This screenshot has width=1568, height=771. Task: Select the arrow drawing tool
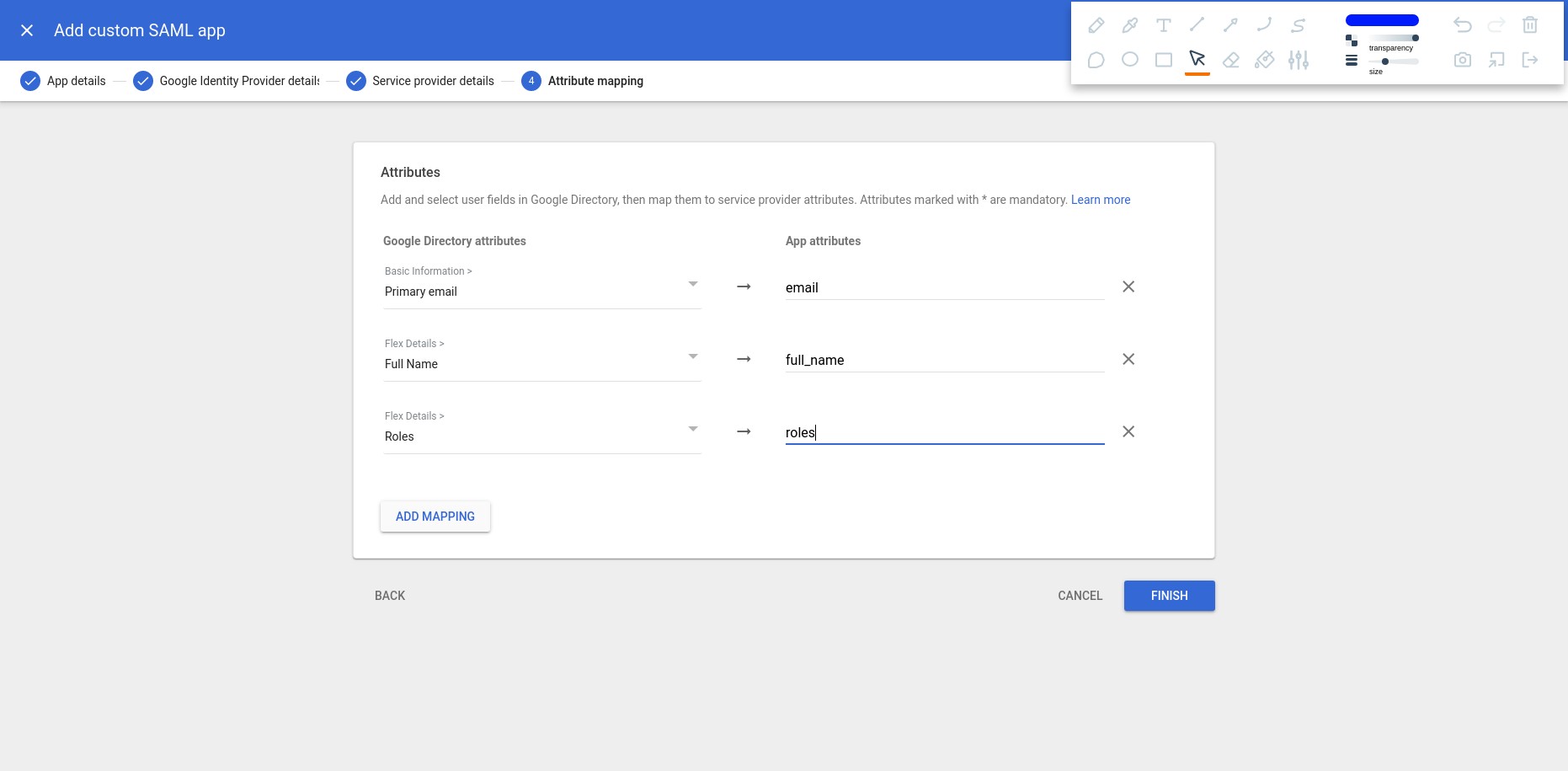(x=1230, y=25)
